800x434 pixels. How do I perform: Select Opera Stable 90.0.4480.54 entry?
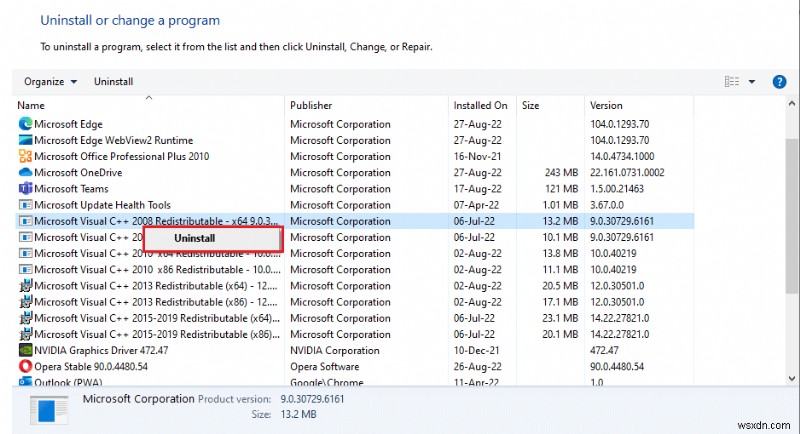point(91,366)
